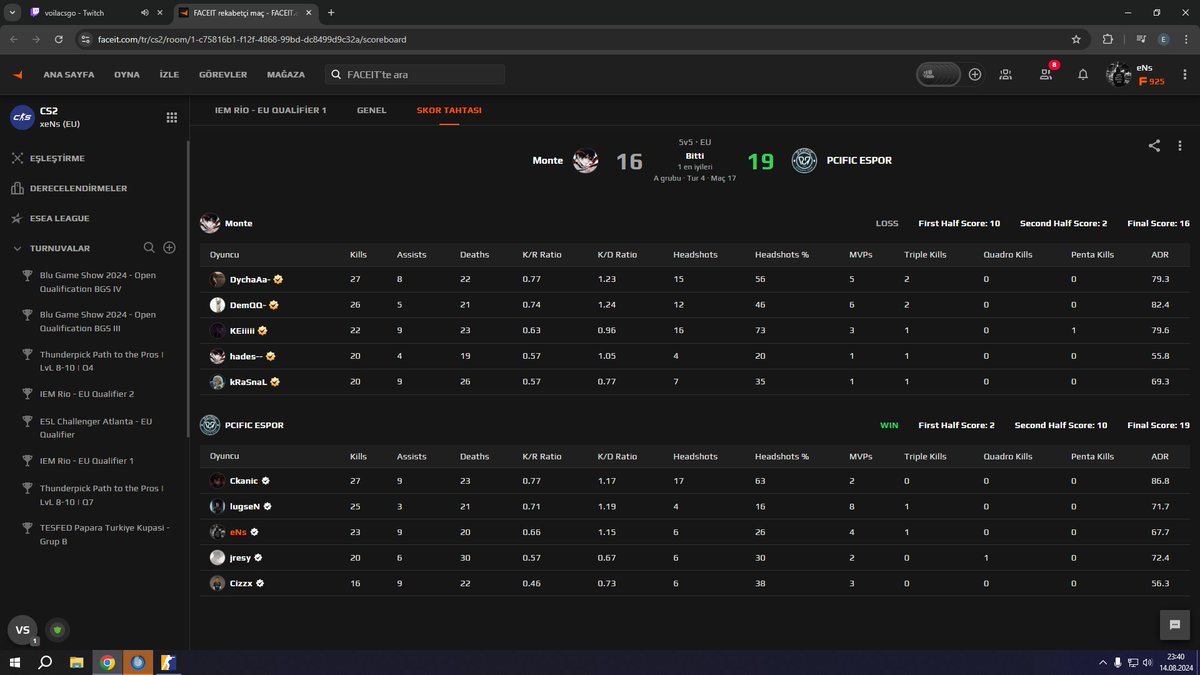Open the Chrome extensions puzzle icon
1200x675 pixels.
click(1108, 39)
